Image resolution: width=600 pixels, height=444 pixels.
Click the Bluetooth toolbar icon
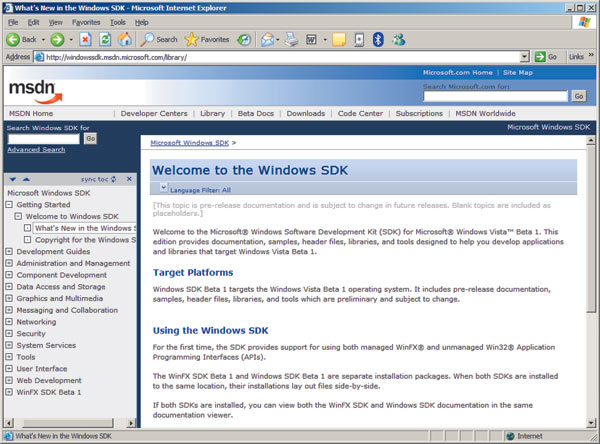click(378, 39)
